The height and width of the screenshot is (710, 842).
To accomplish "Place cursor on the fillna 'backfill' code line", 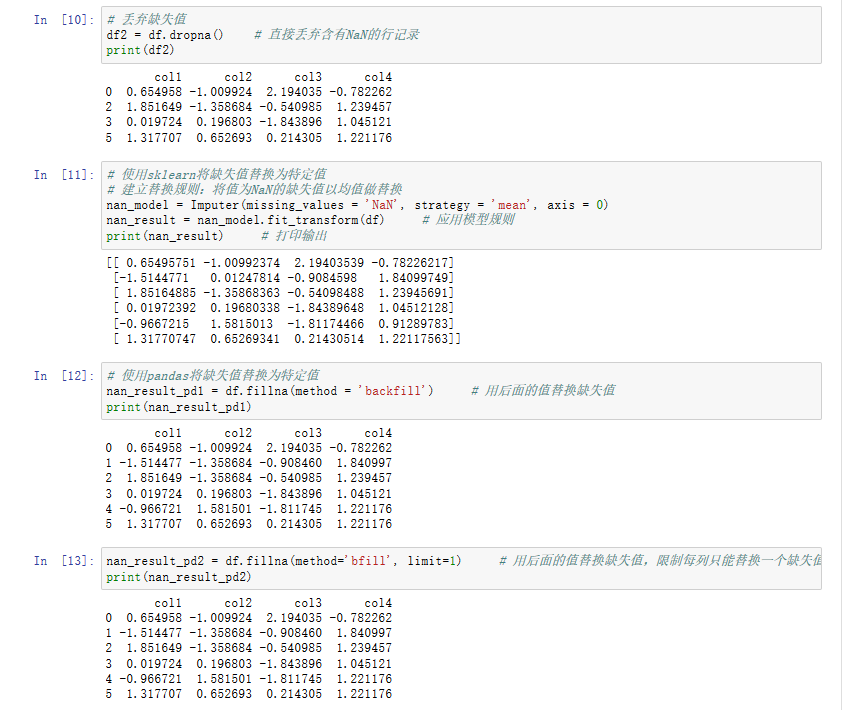I will click(x=269, y=391).
